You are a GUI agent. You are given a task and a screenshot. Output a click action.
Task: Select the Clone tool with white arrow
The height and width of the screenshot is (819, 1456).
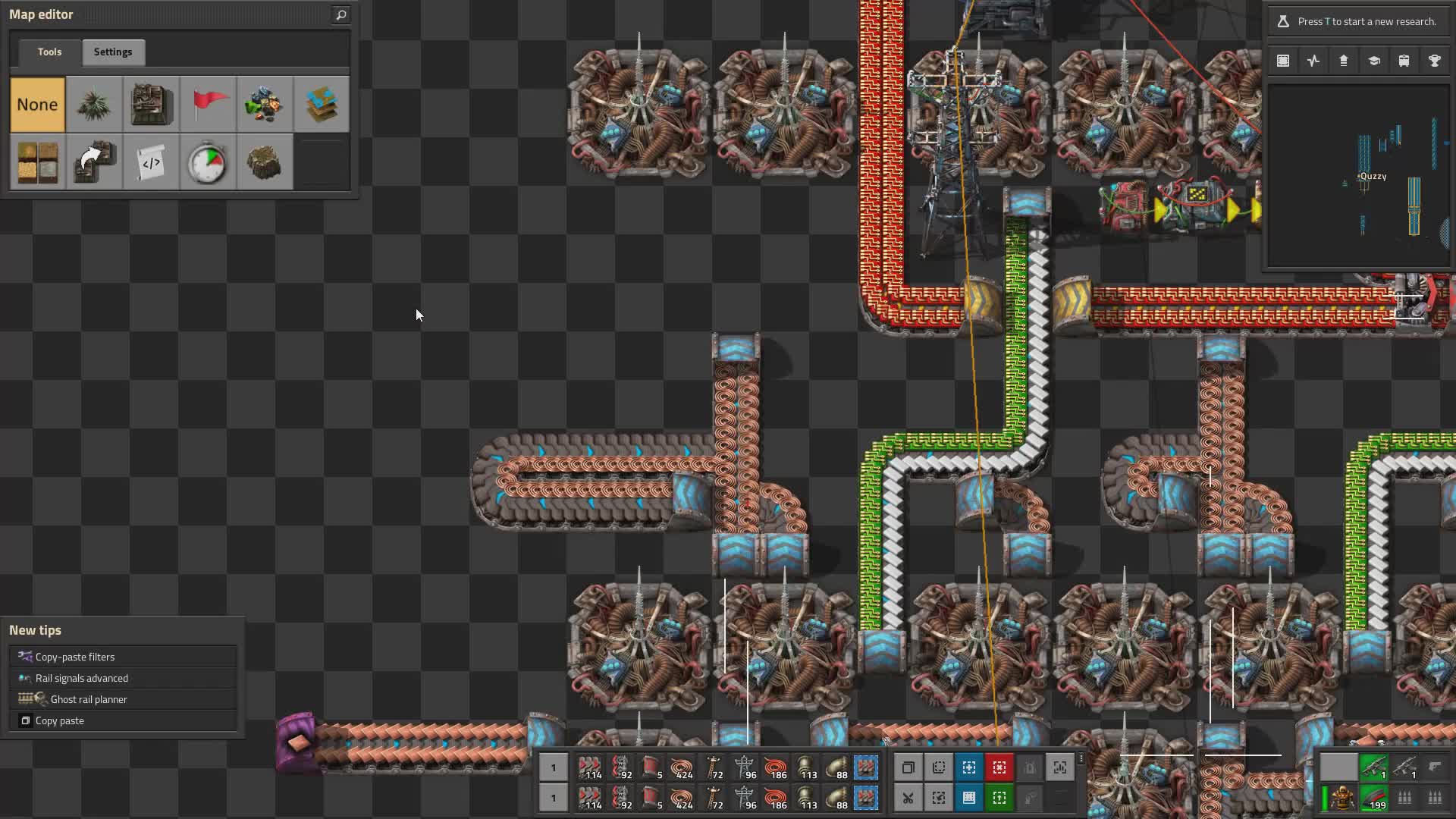[94, 162]
